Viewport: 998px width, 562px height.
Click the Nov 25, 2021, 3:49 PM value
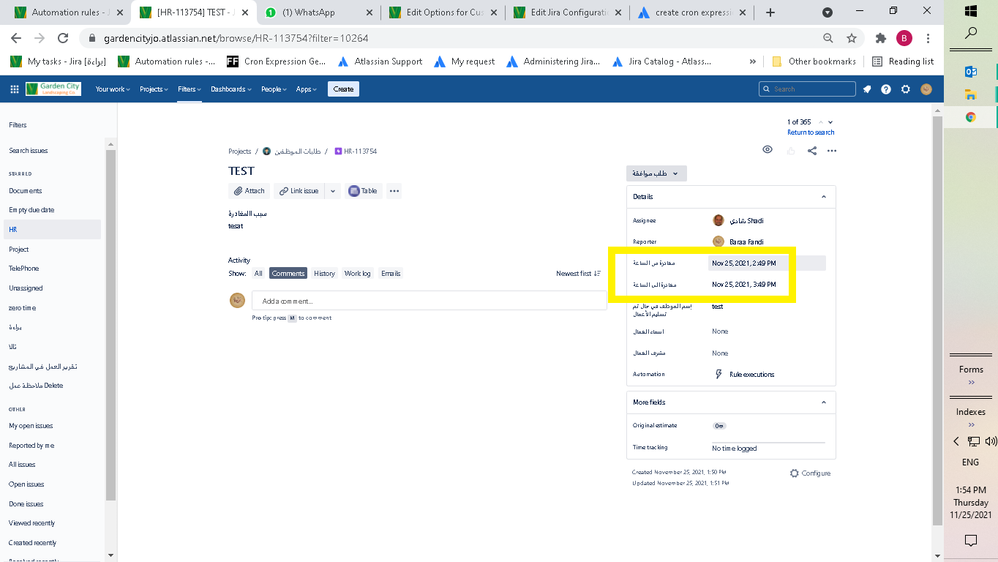click(x=744, y=285)
